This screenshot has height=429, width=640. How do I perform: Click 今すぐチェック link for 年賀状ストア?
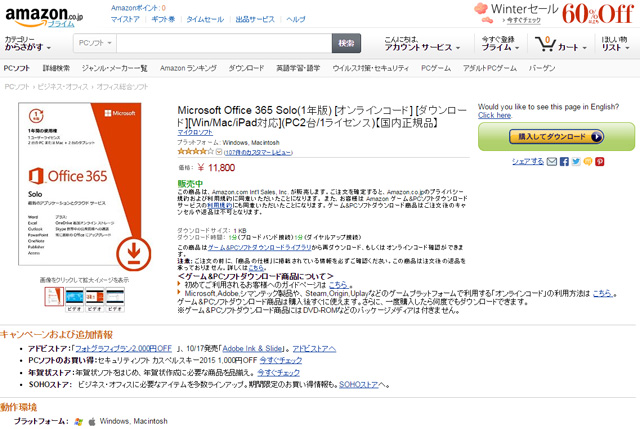[278, 373]
